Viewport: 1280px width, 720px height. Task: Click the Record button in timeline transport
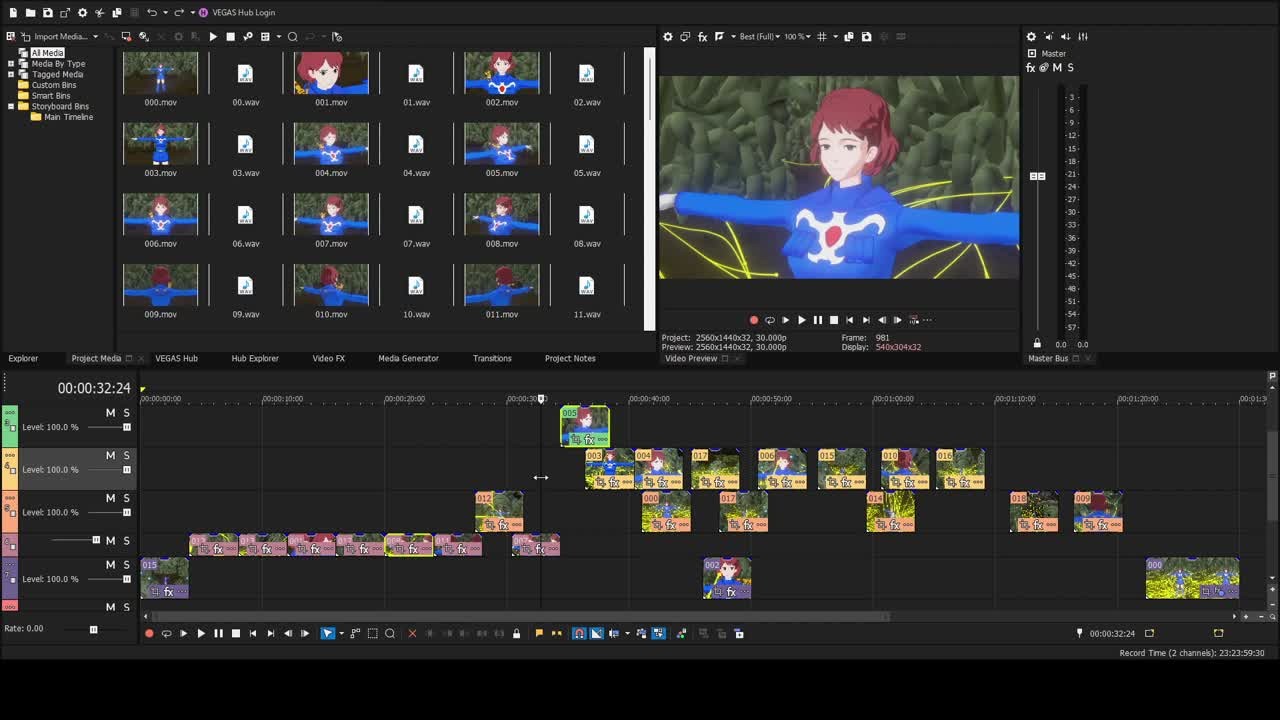(149, 633)
